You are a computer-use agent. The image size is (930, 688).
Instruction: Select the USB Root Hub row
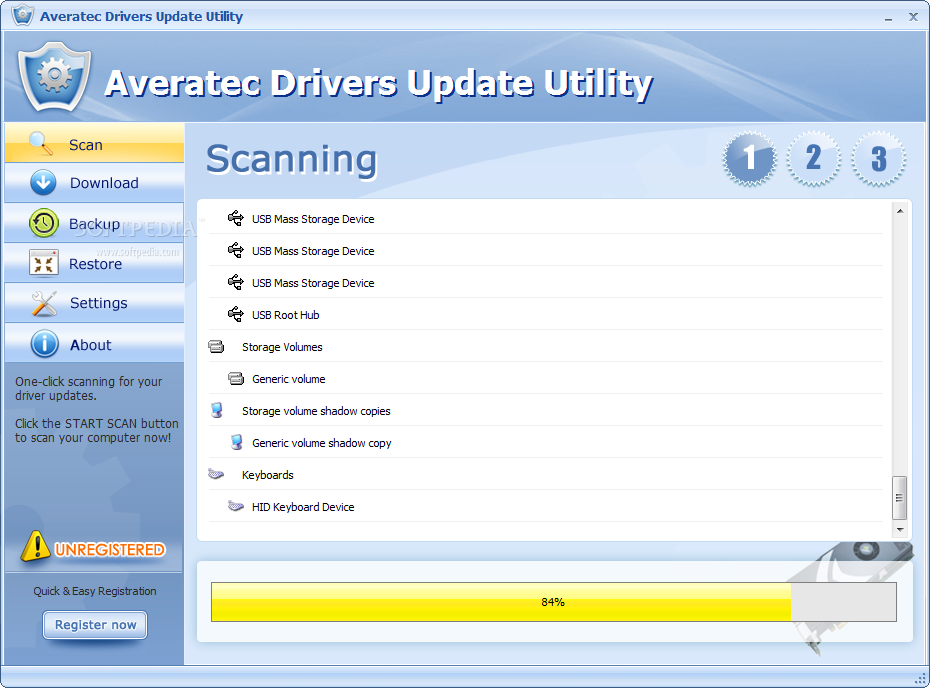545,314
